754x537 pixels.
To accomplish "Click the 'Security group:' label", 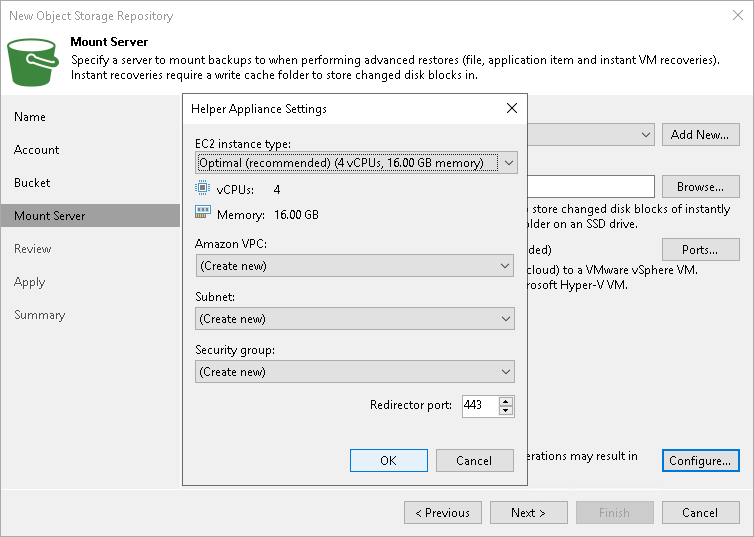I will point(235,350).
